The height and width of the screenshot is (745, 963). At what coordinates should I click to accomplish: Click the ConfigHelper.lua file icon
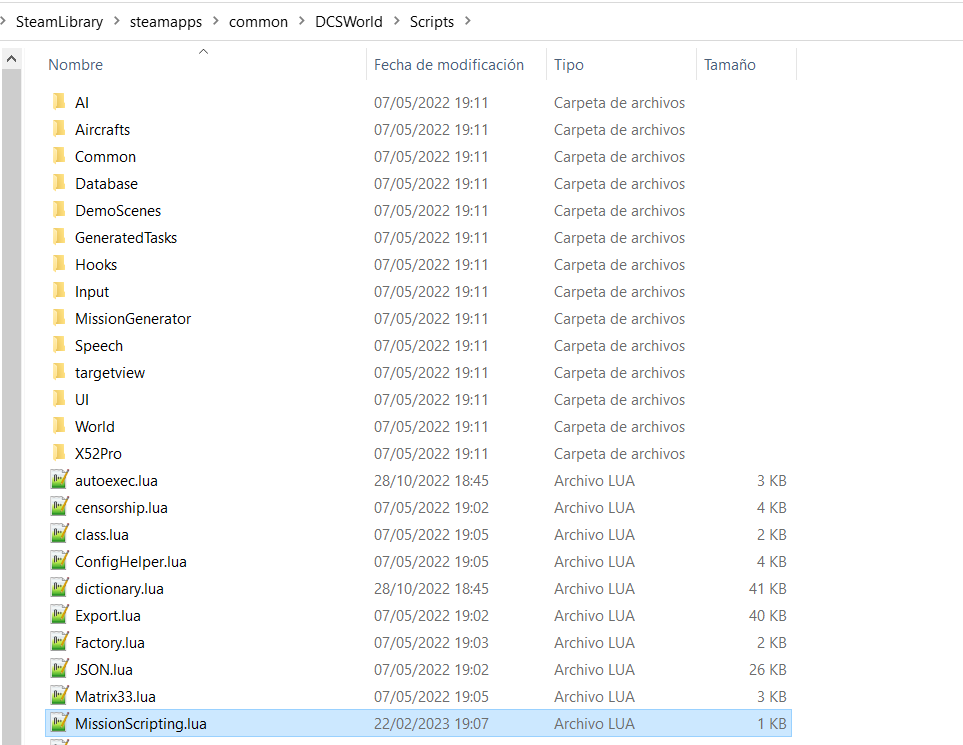[x=59, y=561]
